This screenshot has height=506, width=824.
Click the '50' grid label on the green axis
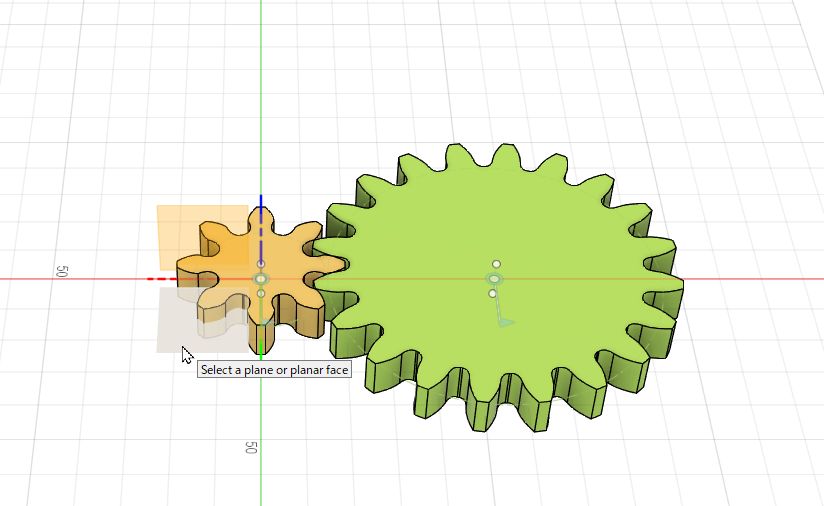tap(252, 447)
